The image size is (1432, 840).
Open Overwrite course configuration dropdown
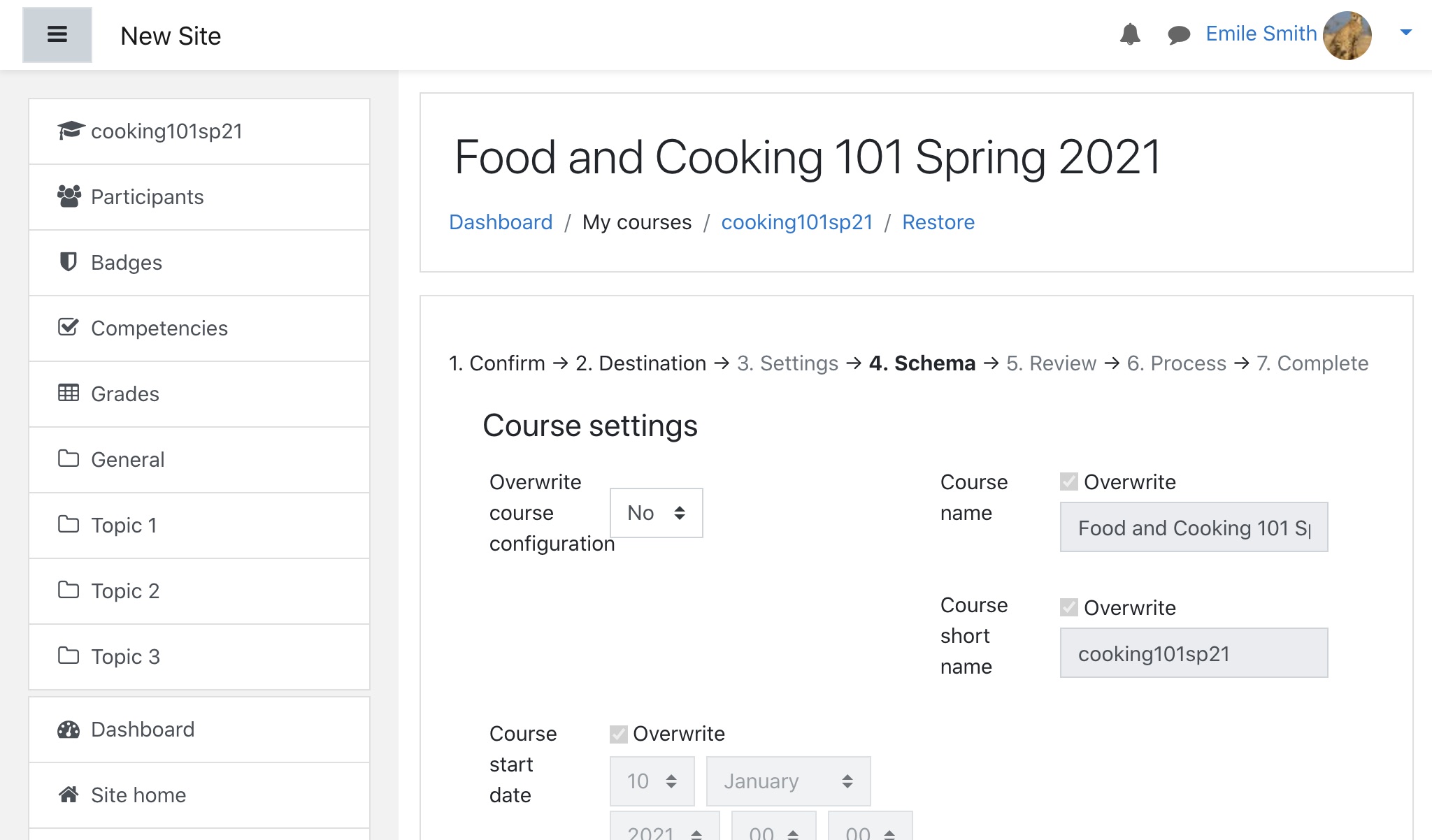click(656, 513)
